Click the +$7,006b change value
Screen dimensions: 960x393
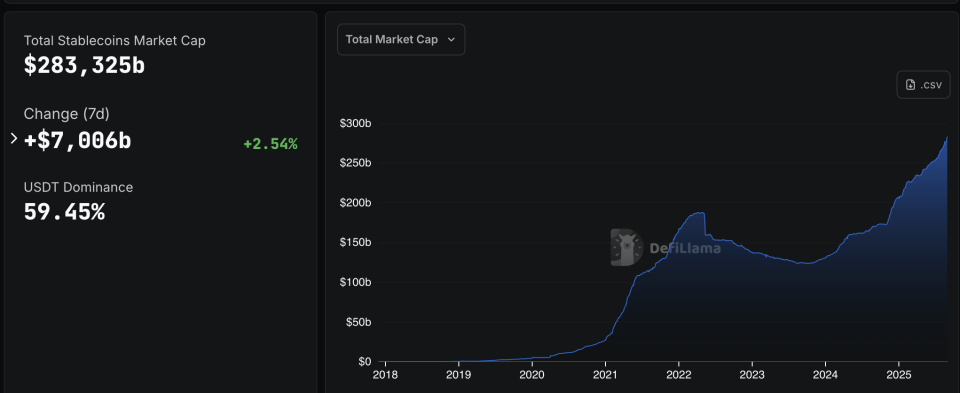[x=78, y=140]
